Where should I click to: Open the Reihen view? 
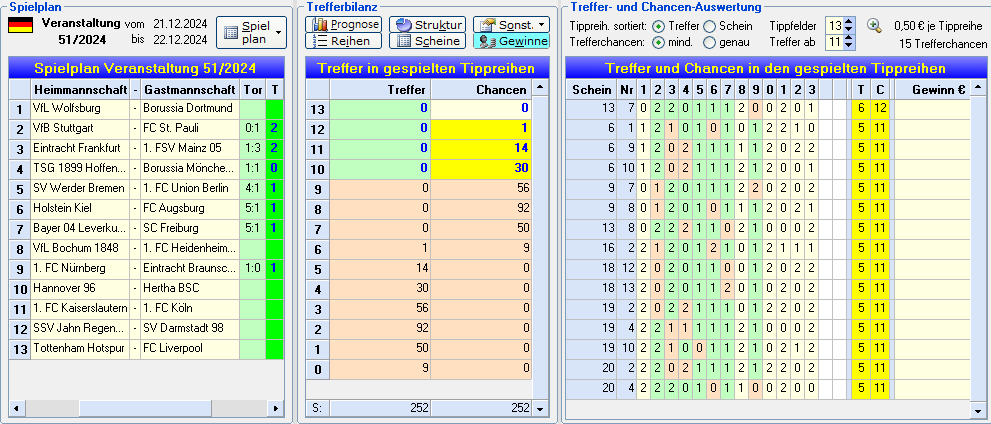(x=344, y=41)
